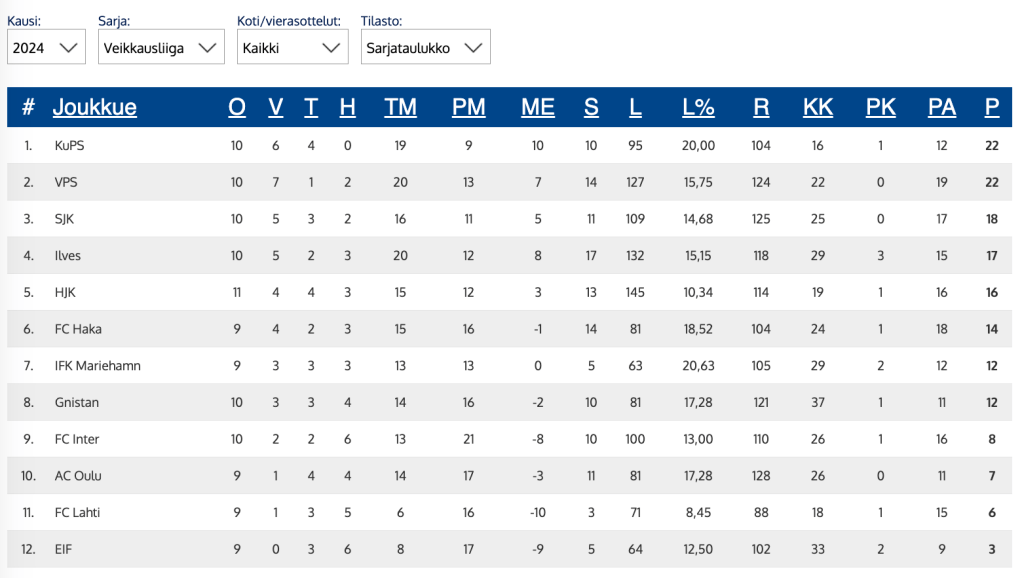Select the IFK Mariehamn team row
1022x578 pixels.
[x=97, y=366]
